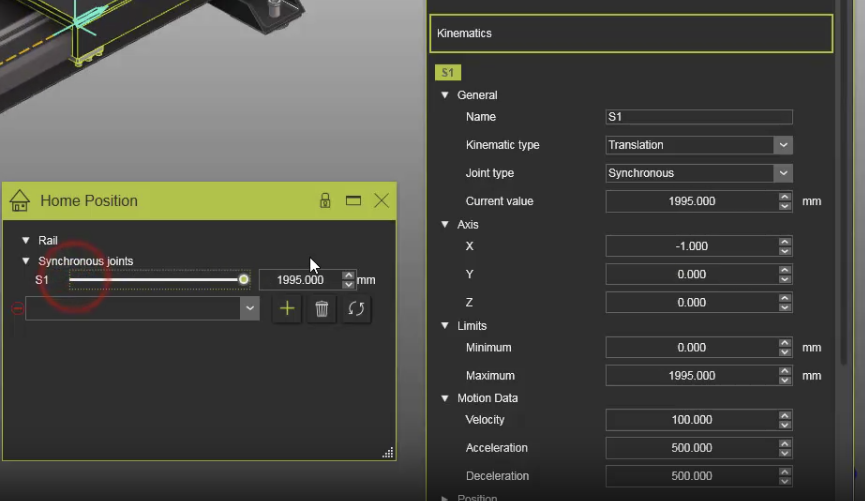
Task: Click the refresh home position icon
Action: click(356, 309)
